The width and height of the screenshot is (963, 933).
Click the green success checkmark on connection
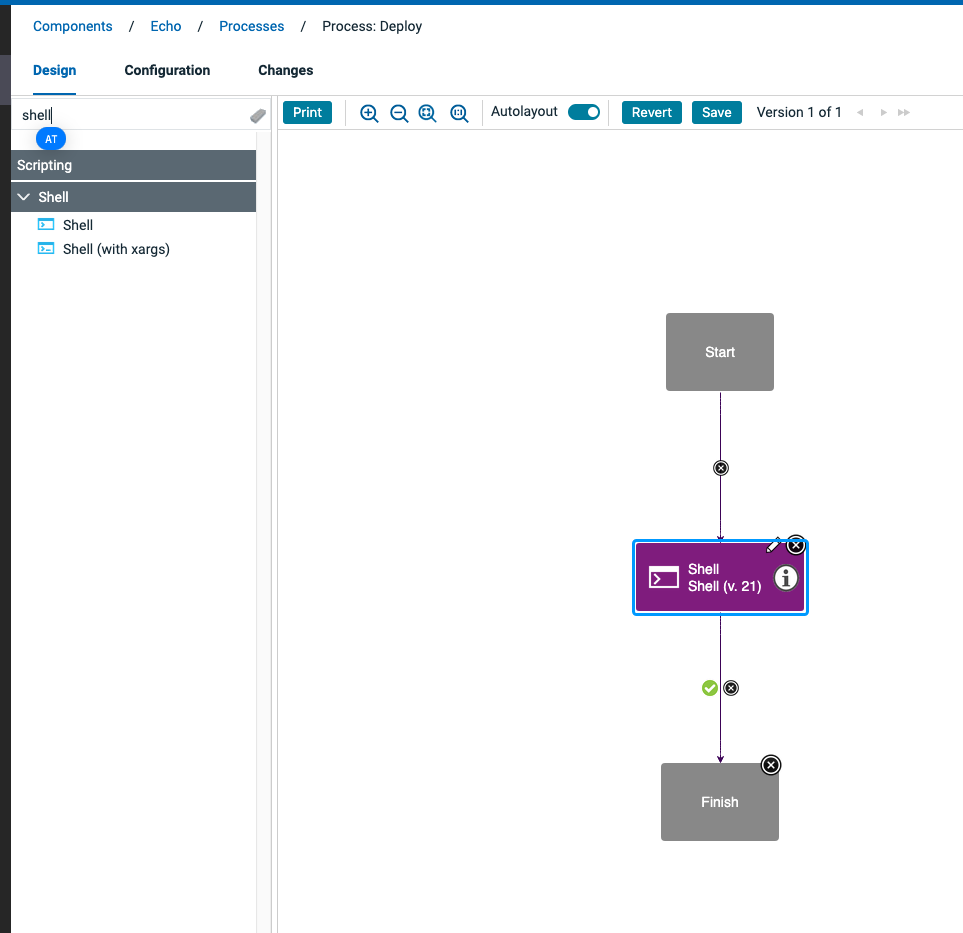709,688
